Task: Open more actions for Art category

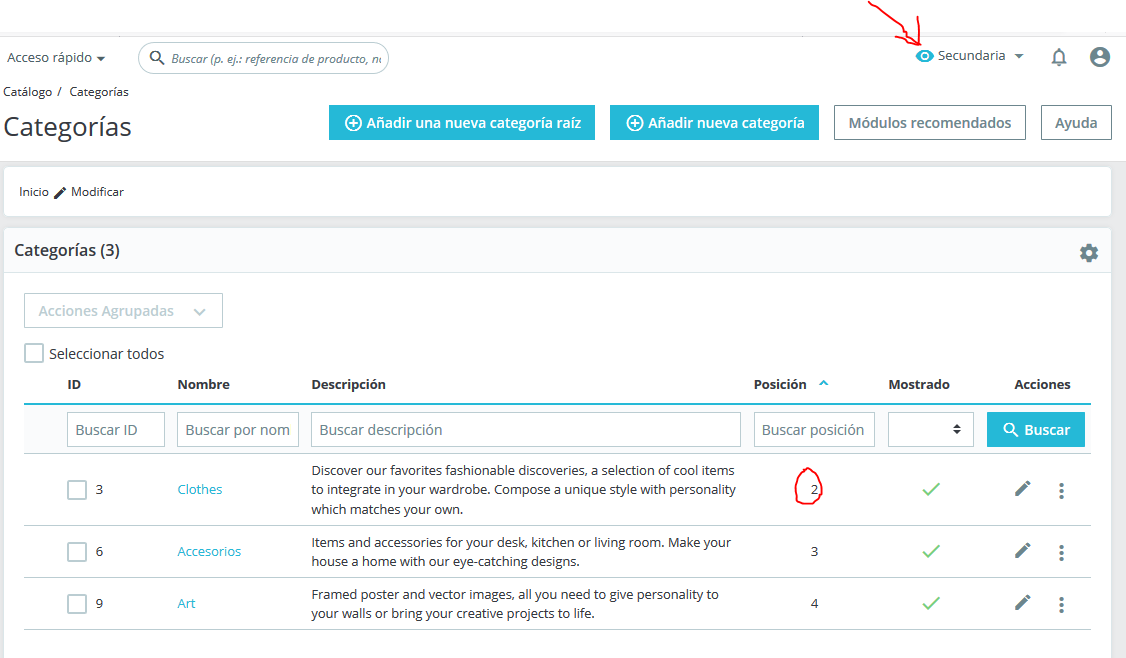Action: coord(1061,604)
